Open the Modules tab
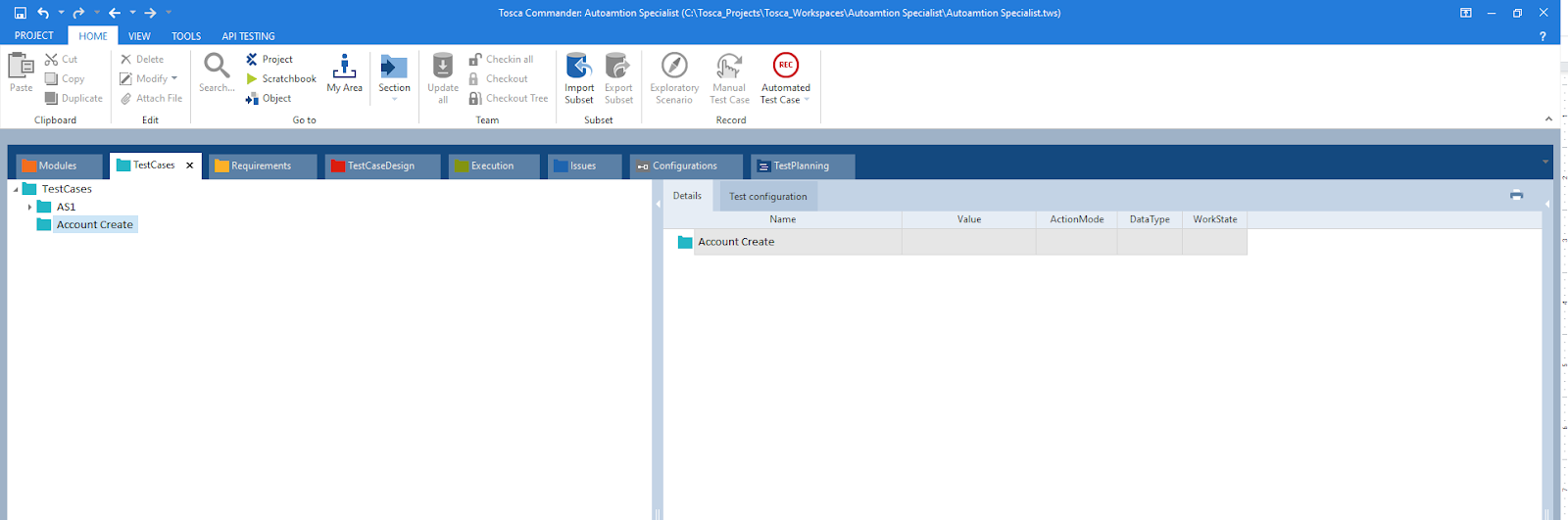This screenshot has width=1568, height=520. tap(59, 165)
